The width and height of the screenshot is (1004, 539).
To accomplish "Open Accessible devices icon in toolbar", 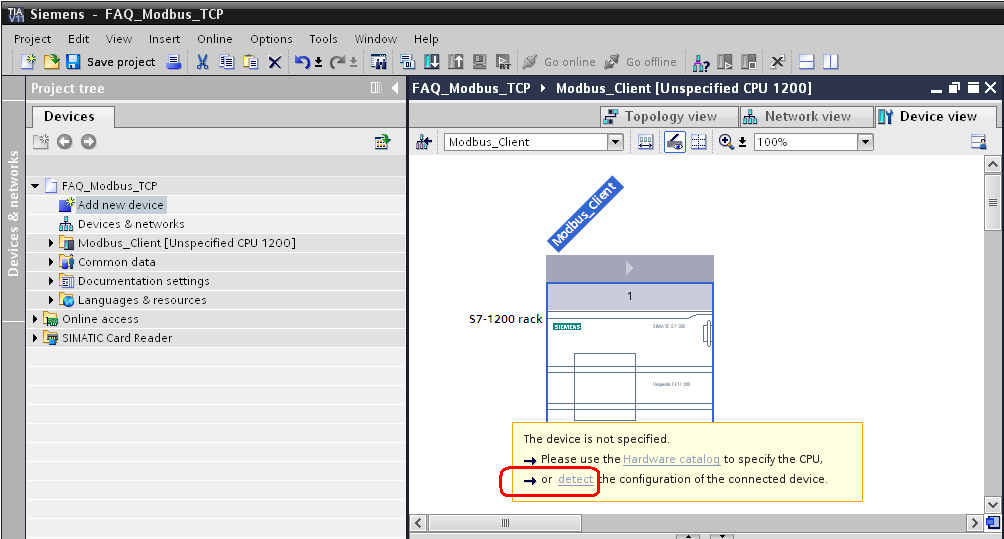I will [x=700, y=62].
